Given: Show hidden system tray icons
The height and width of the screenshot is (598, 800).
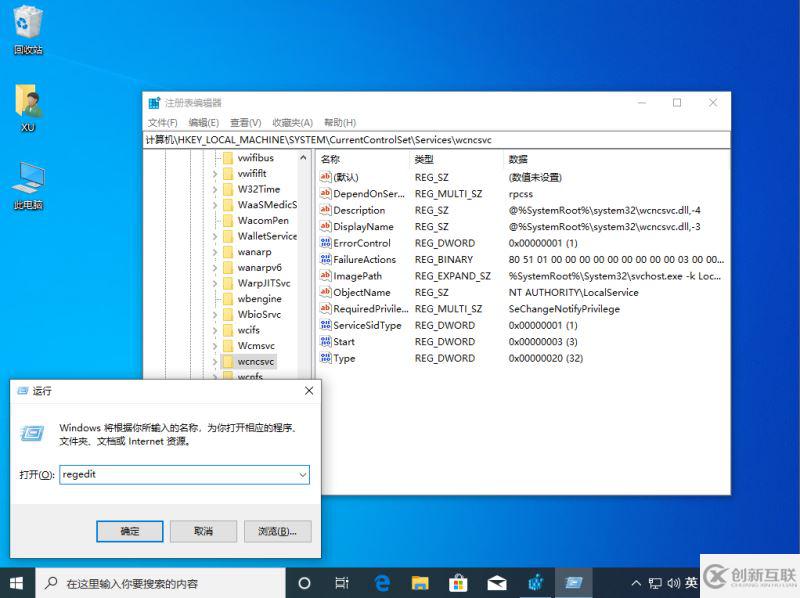Looking at the screenshot, I should click(x=636, y=583).
